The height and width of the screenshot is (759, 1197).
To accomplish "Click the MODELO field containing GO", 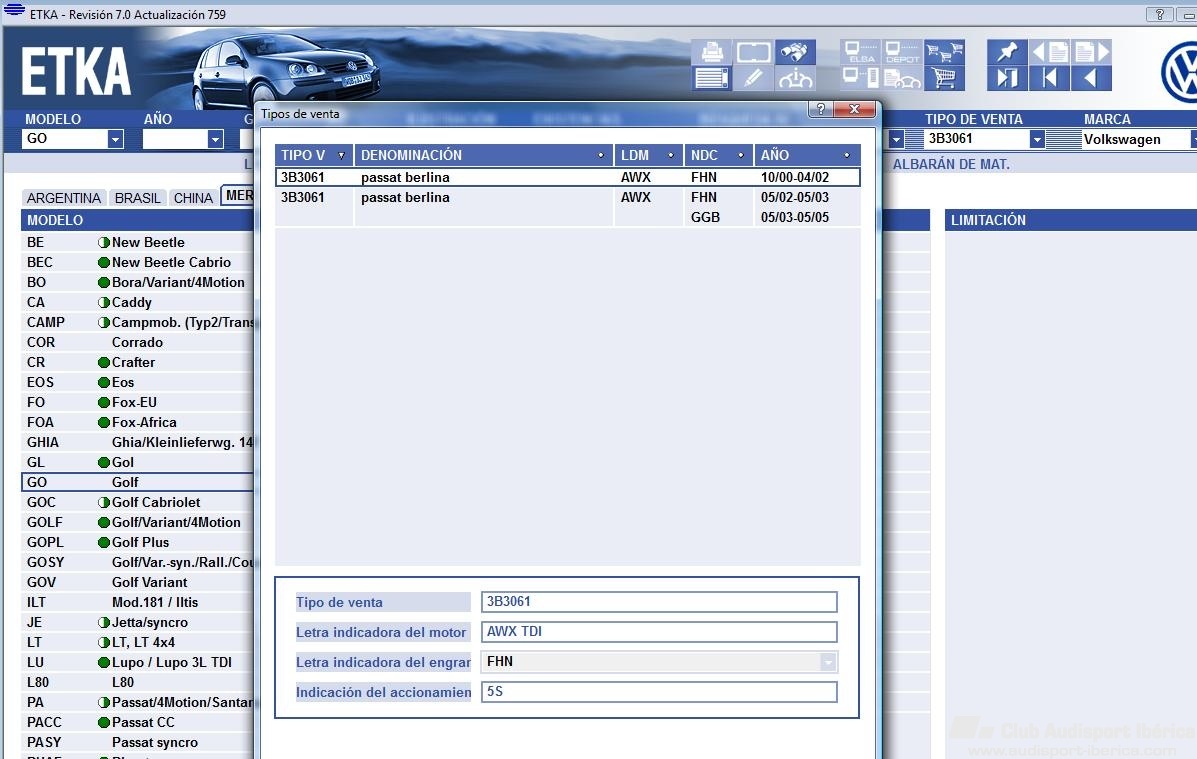I will click(x=65, y=139).
